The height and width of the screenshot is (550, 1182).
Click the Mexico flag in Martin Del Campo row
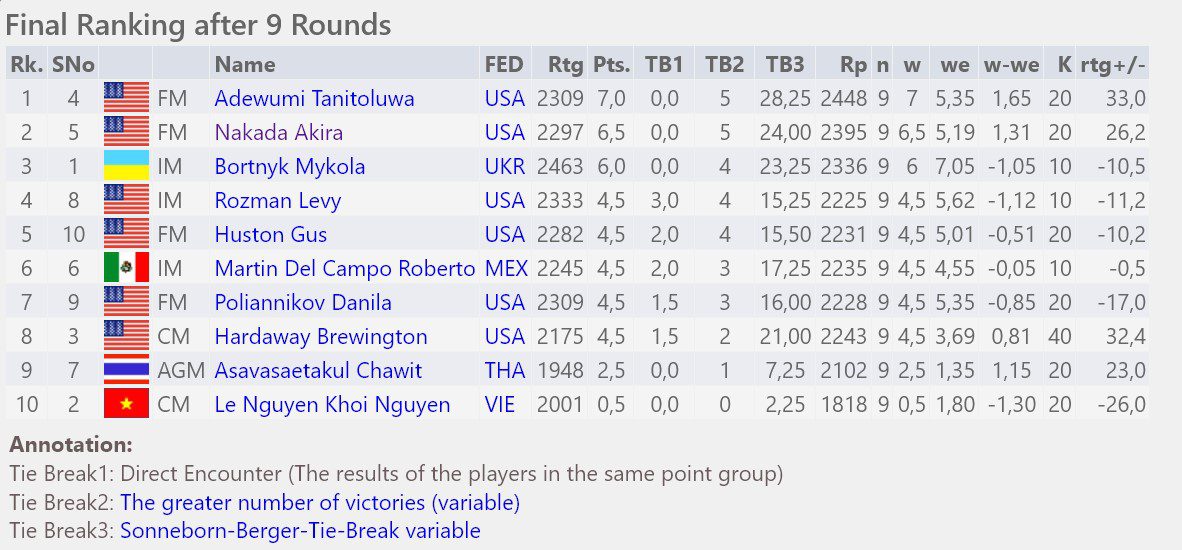coord(126,268)
